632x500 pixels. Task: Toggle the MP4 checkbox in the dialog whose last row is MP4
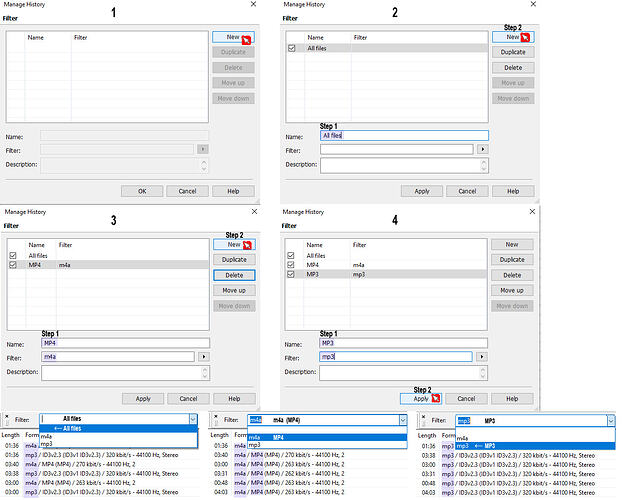coord(13,265)
